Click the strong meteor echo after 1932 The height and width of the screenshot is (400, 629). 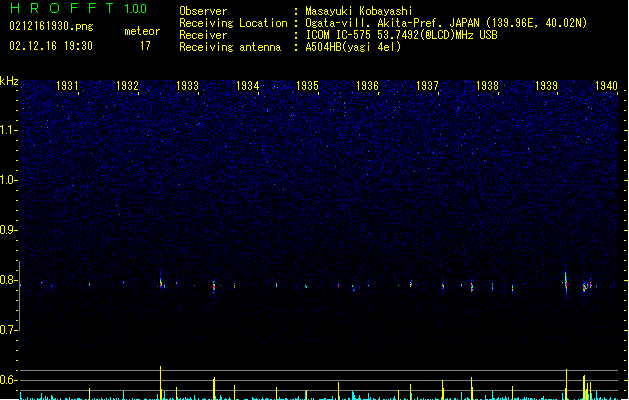pyautogui.click(x=161, y=281)
